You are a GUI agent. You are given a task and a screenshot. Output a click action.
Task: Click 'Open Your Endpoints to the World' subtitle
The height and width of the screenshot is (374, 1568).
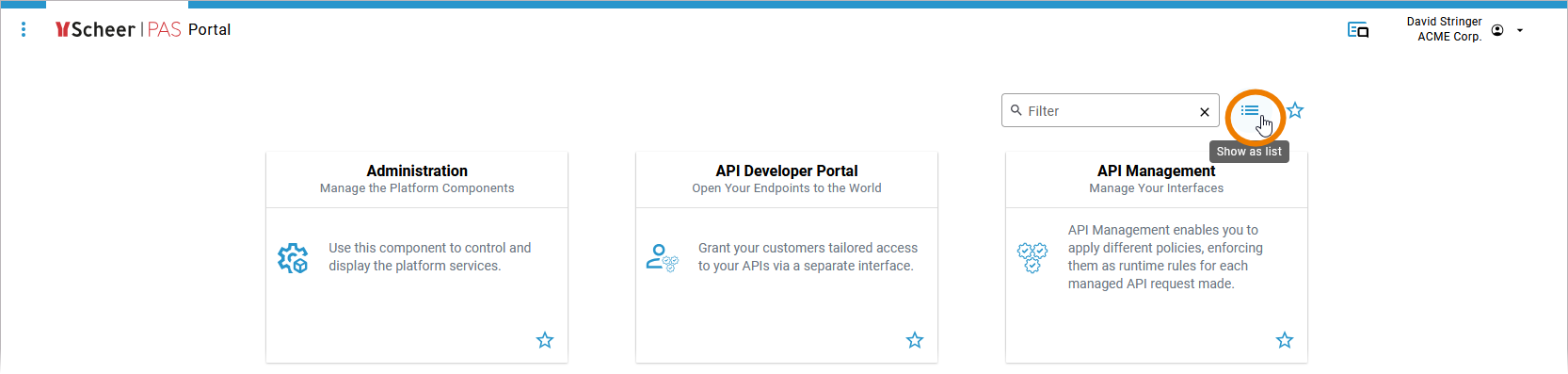787,188
